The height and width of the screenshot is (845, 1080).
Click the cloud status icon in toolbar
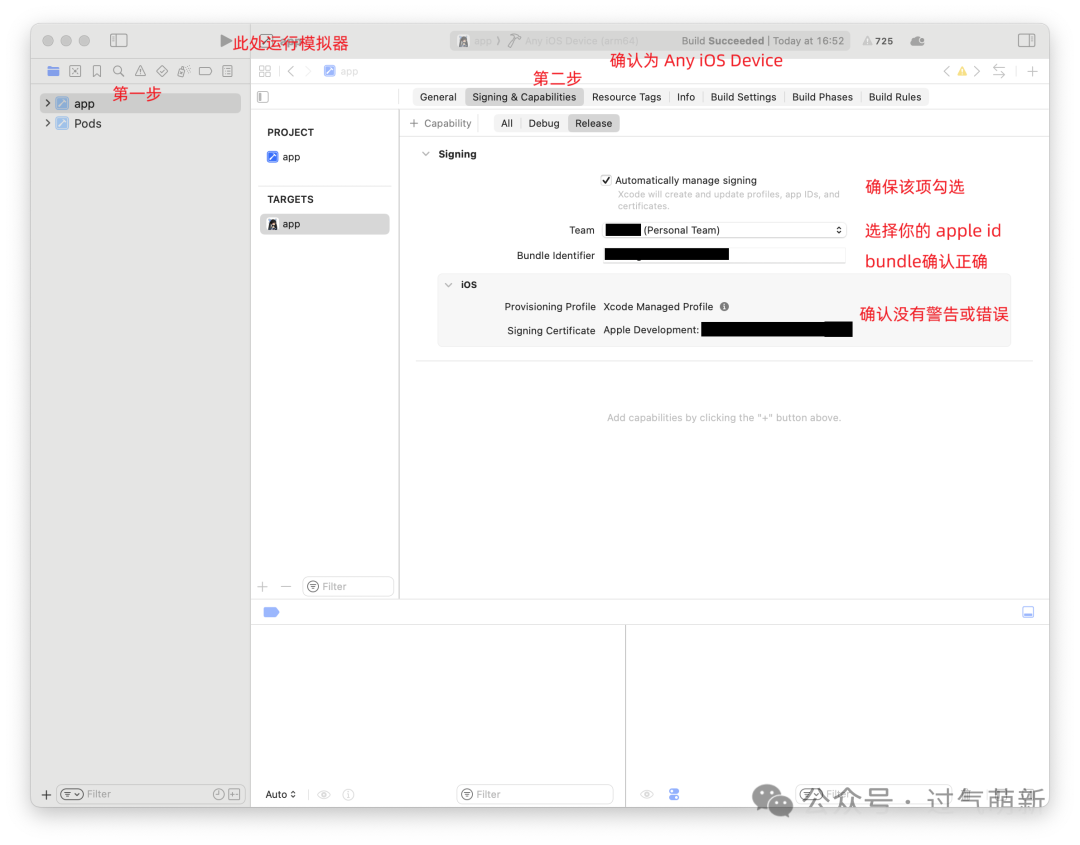click(x=917, y=41)
